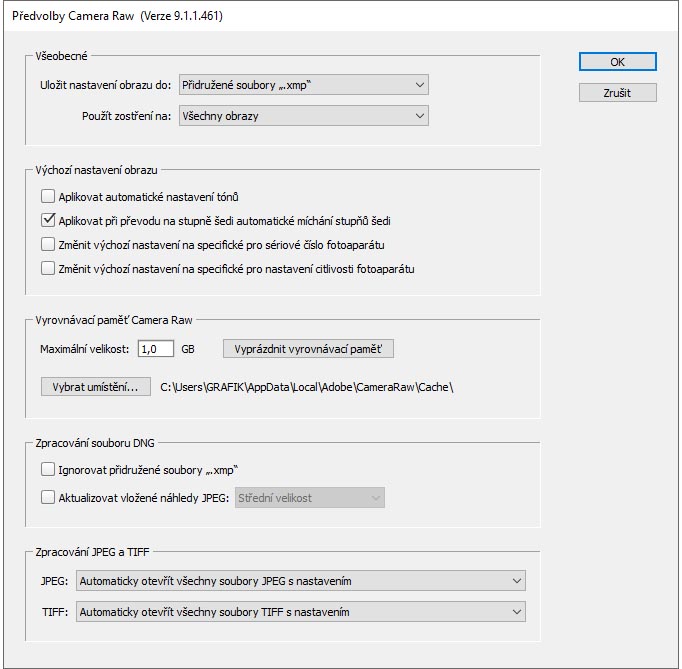Expand the TIFF handling dropdown
The image size is (682, 669).
click(x=301, y=612)
